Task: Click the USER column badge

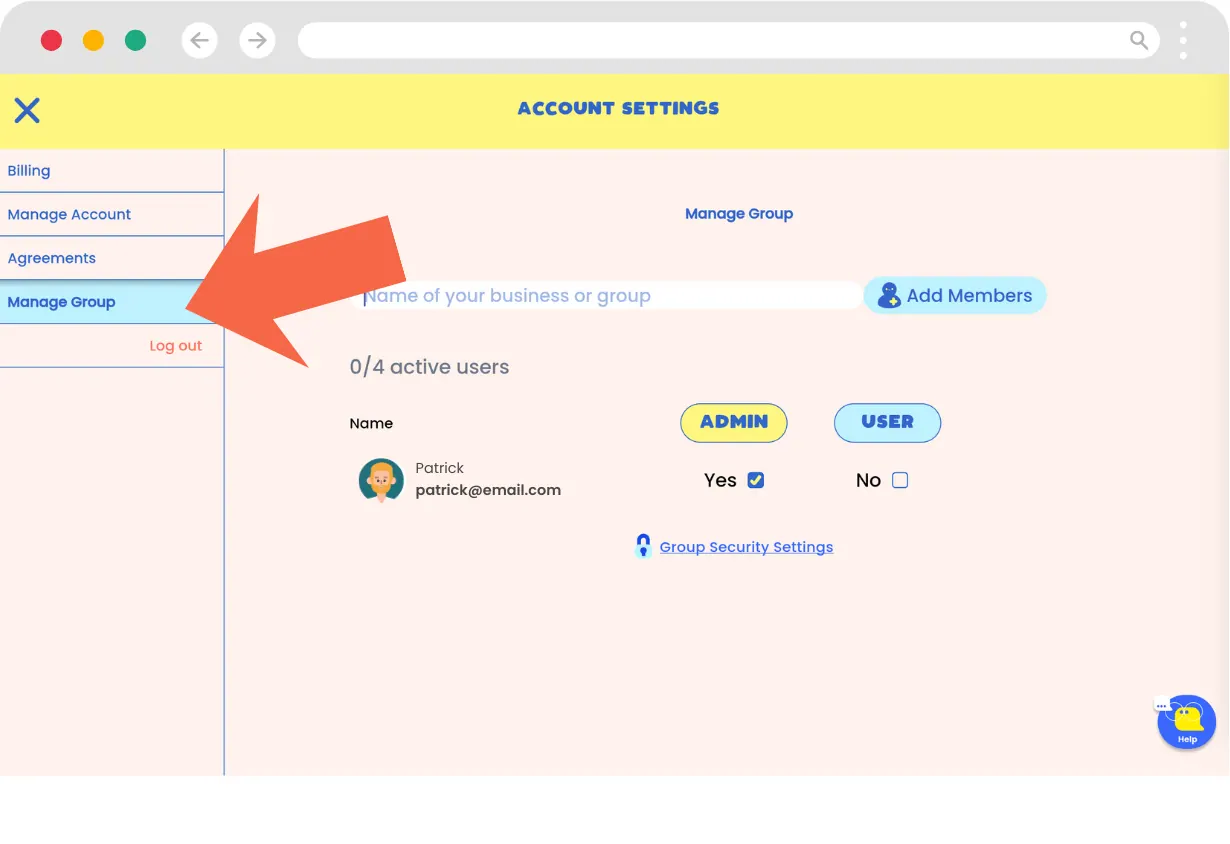Action: [888, 422]
